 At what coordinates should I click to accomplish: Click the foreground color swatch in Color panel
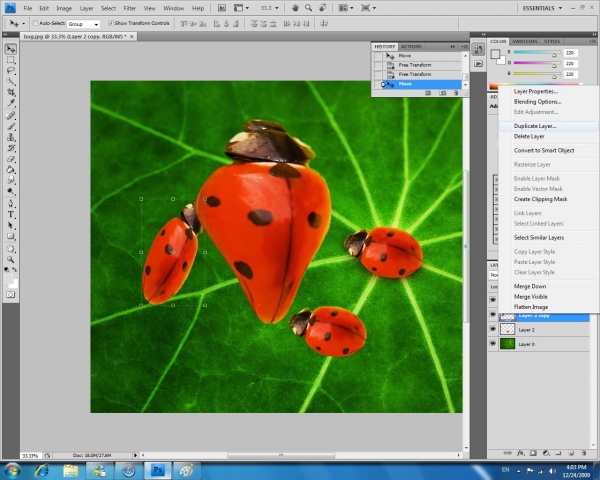click(x=495, y=54)
